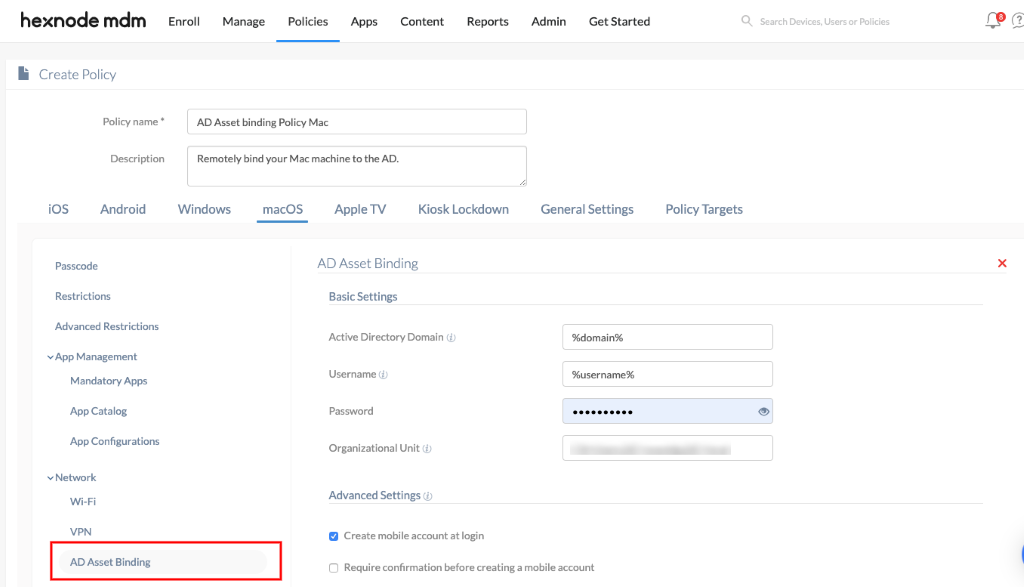Uncheck Create mobile account at login
The width and height of the screenshot is (1024, 587).
click(334, 536)
